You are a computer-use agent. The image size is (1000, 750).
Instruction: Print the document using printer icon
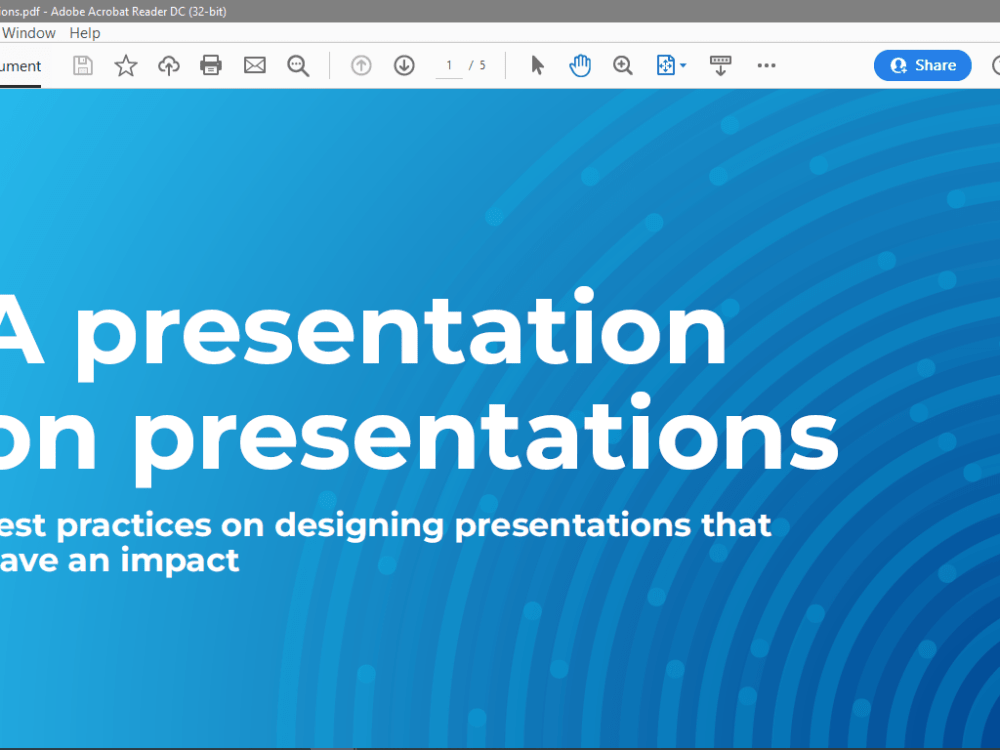211,65
